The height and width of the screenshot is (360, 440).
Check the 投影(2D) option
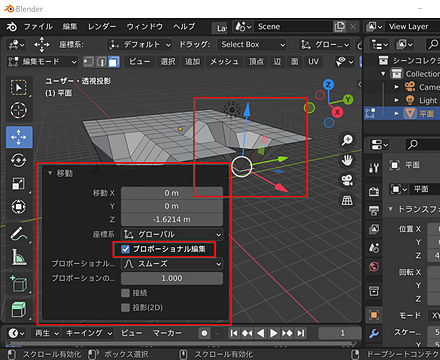click(x=125, y=307)
